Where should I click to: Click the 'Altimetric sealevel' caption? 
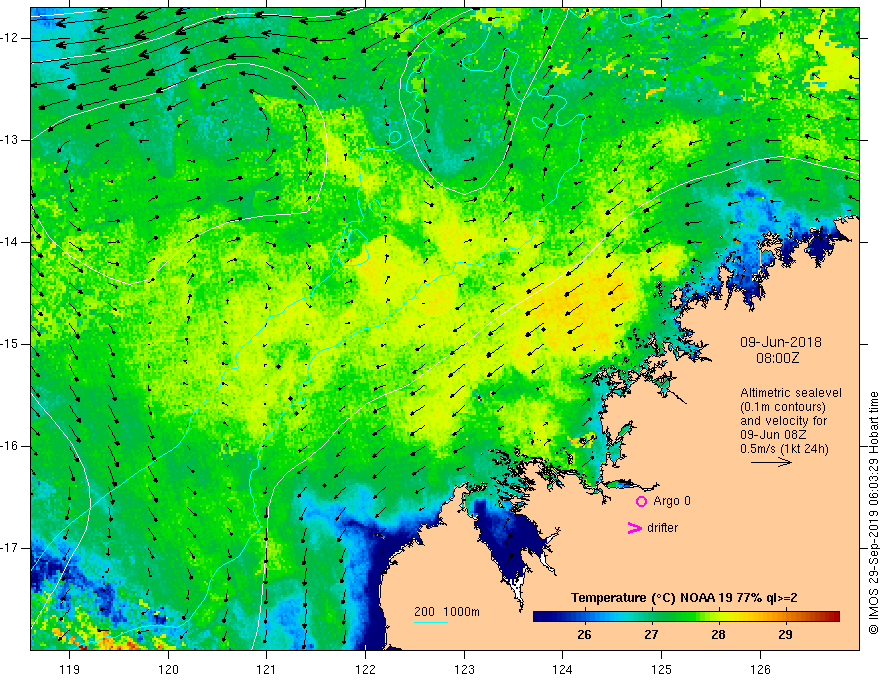pyautogui.click(x=791, y=393)
